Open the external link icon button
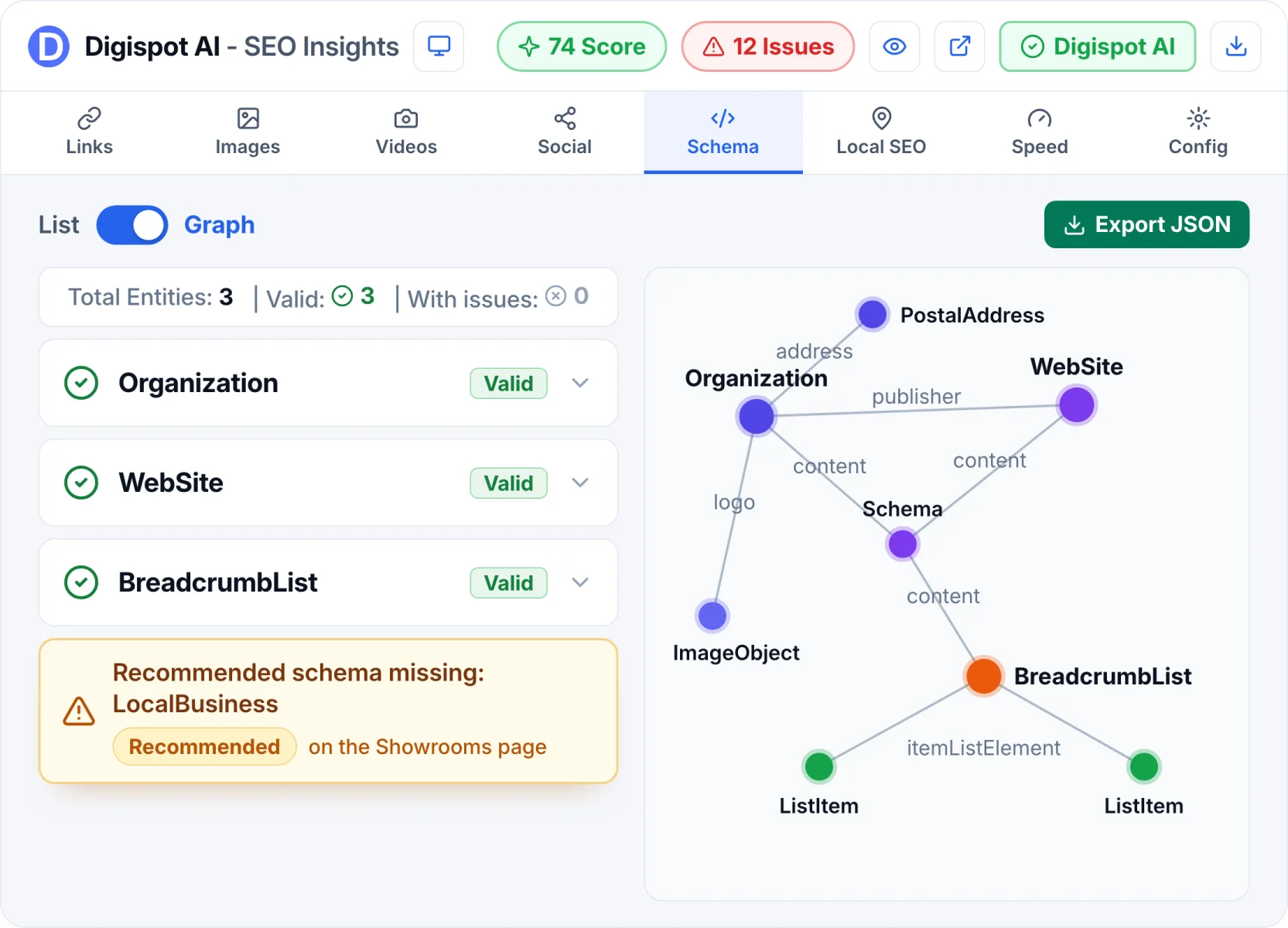 (959, 46)
